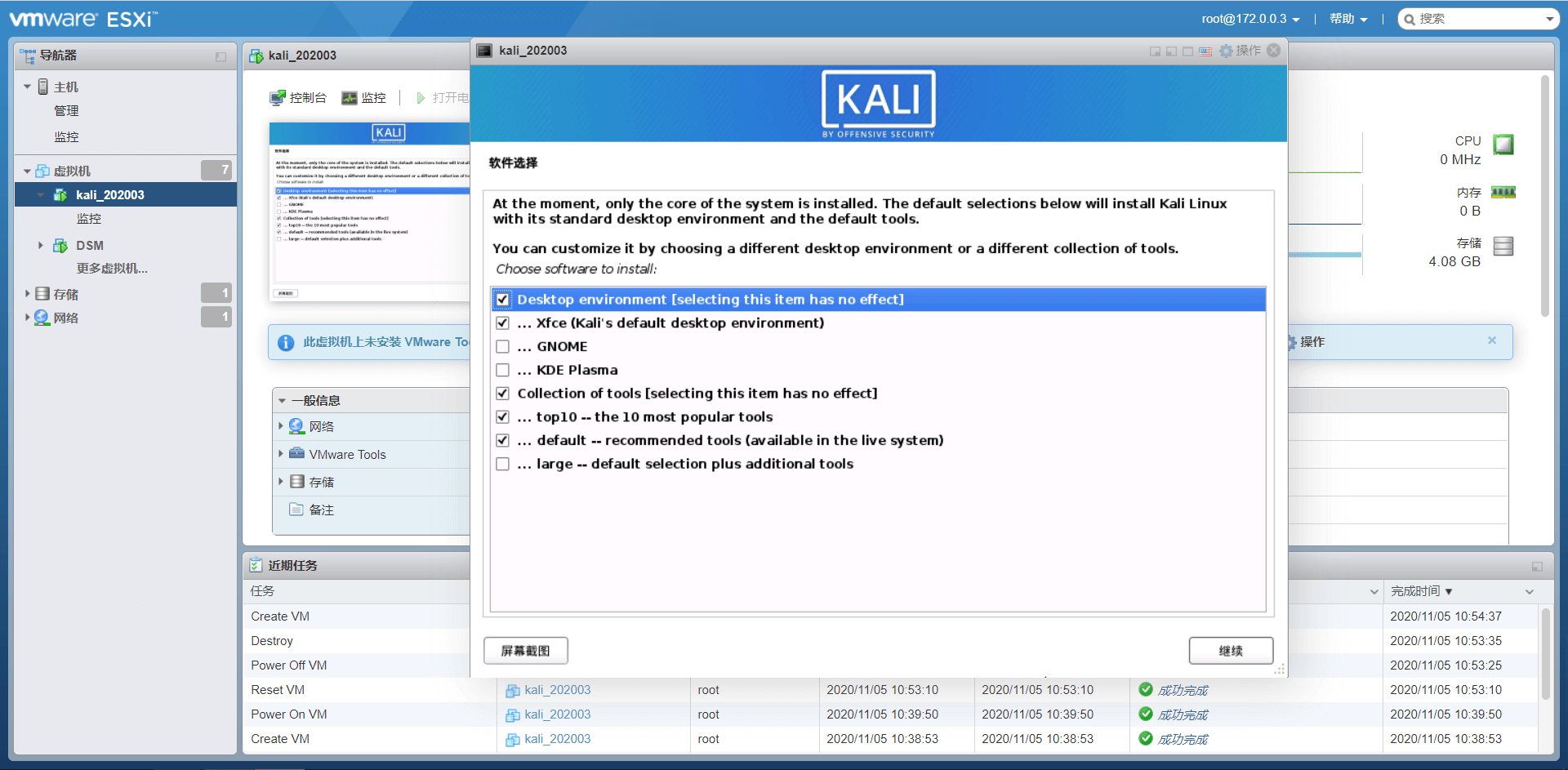Expand the DSM tree node
Screen dimensions: 1568x770
(40, 245)
